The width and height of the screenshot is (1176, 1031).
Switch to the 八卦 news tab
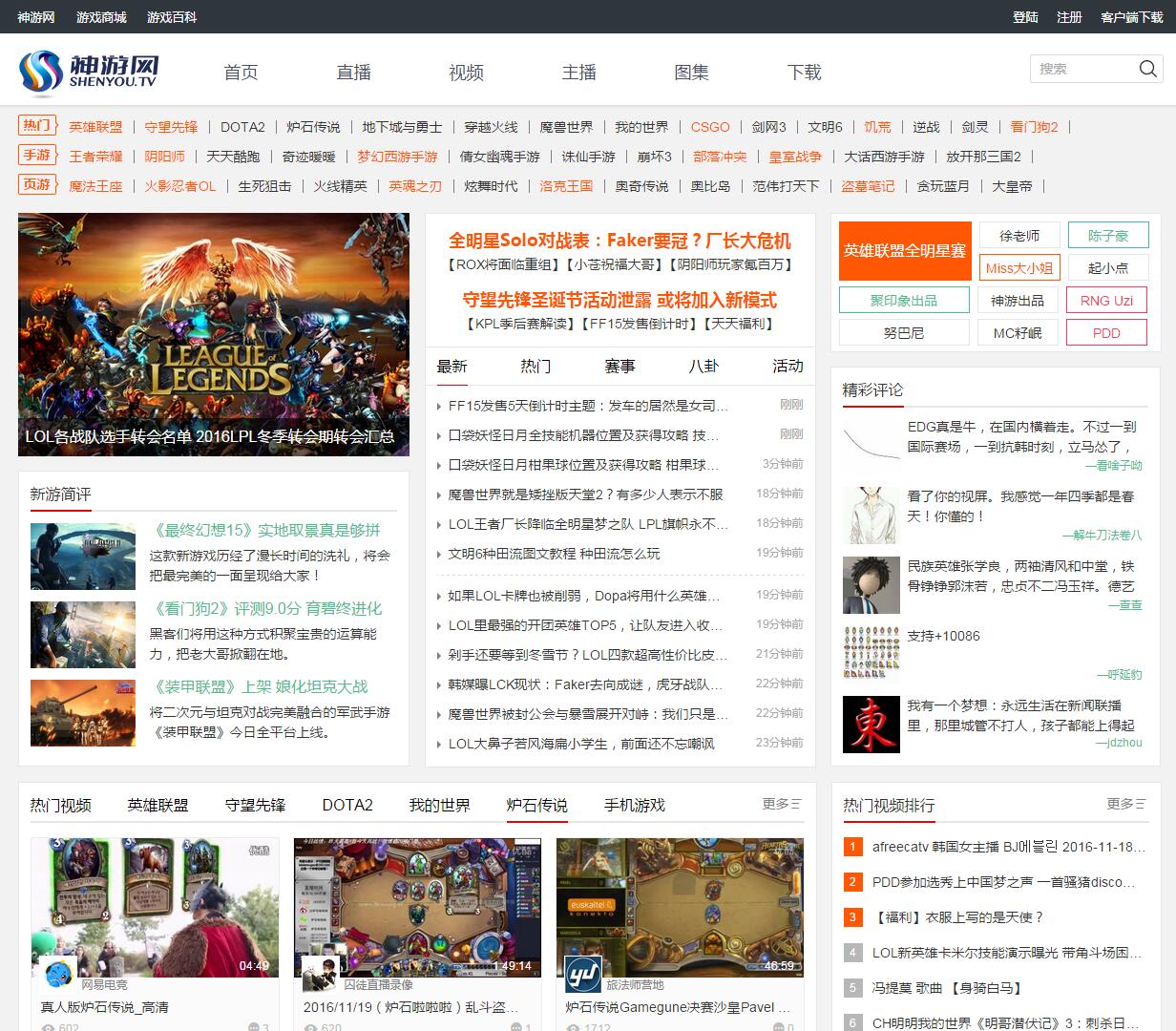click(x=703, y=366)
